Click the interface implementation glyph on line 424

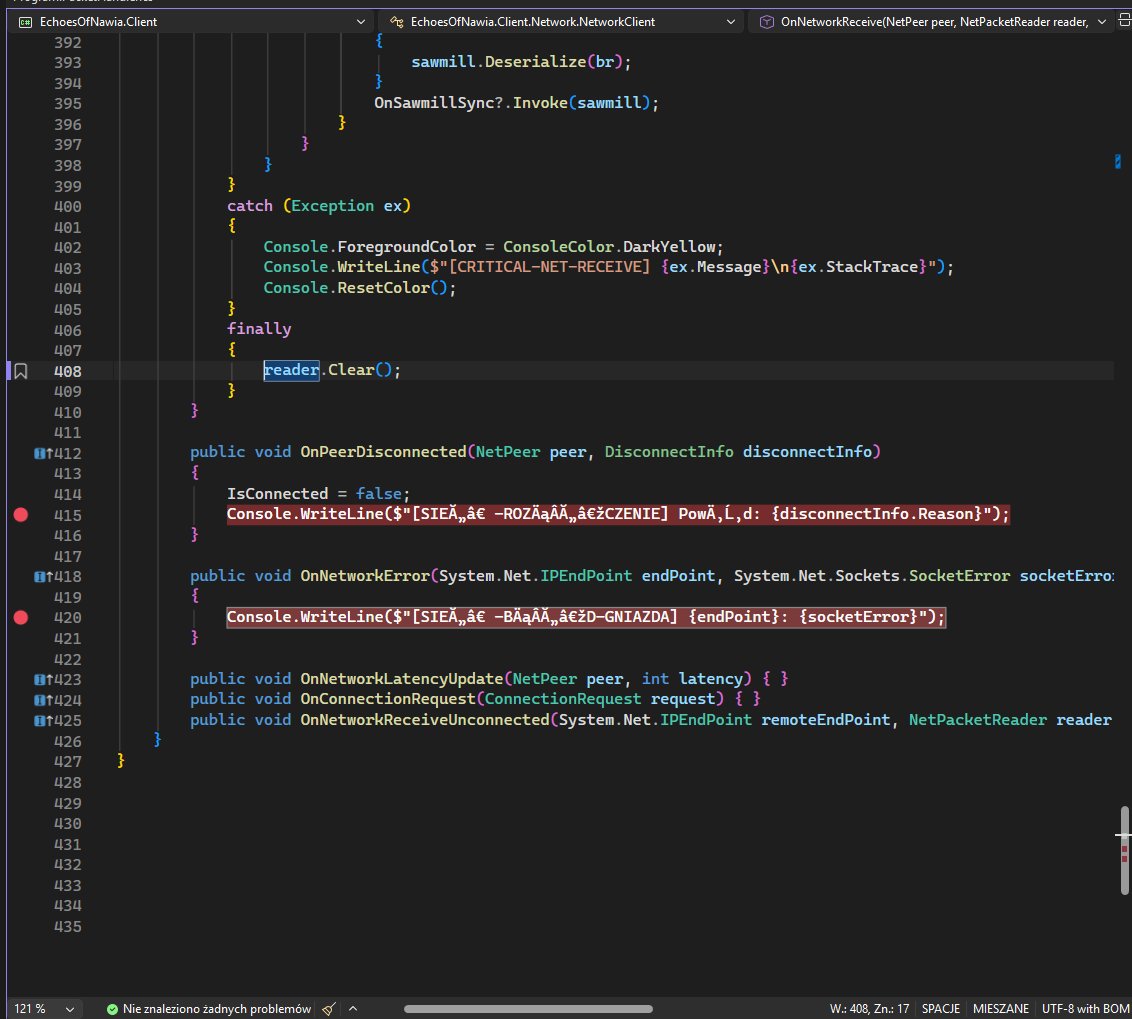pos(43,700)
